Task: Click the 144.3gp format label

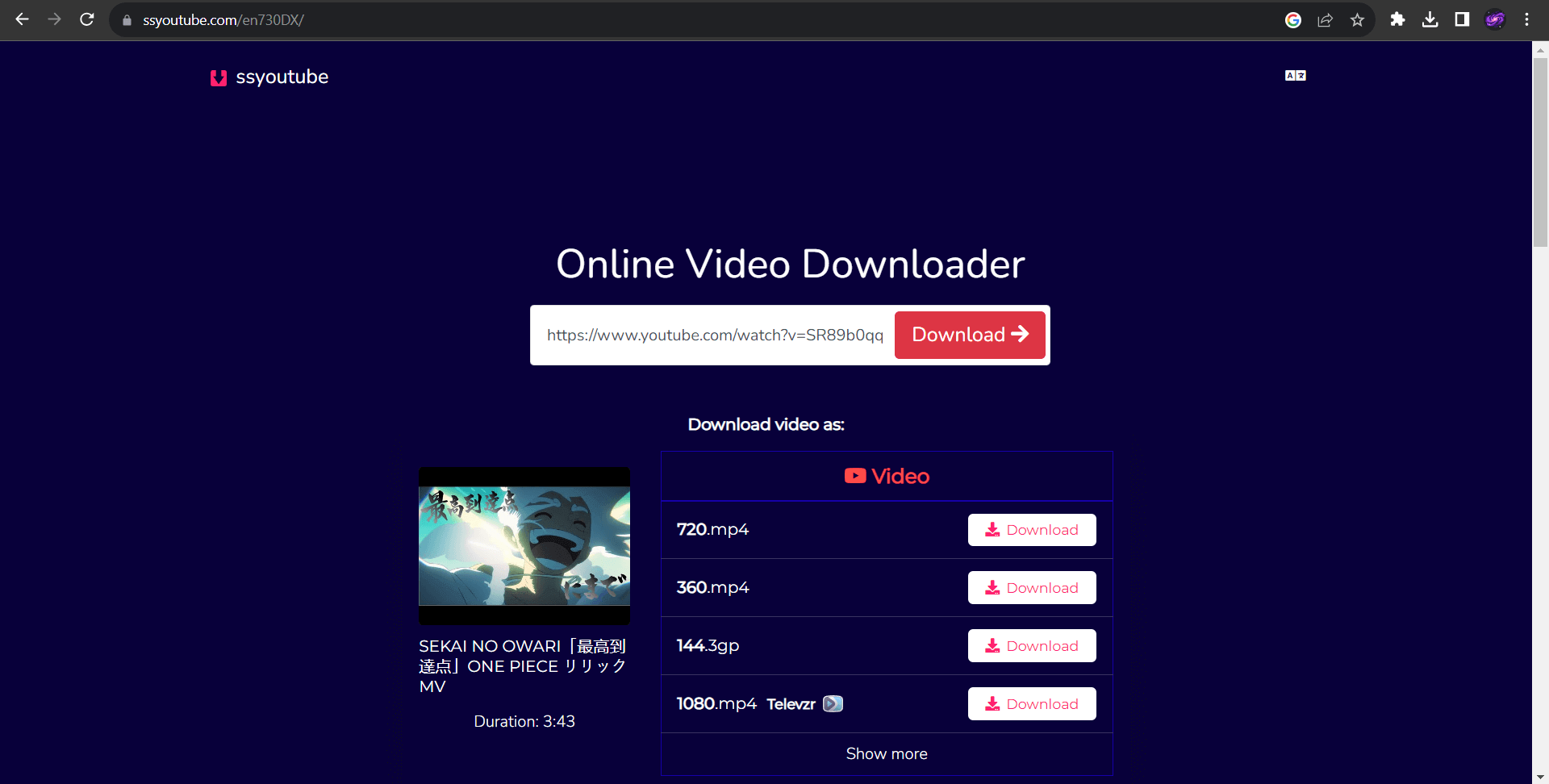Action: click(x=708, y=645)
